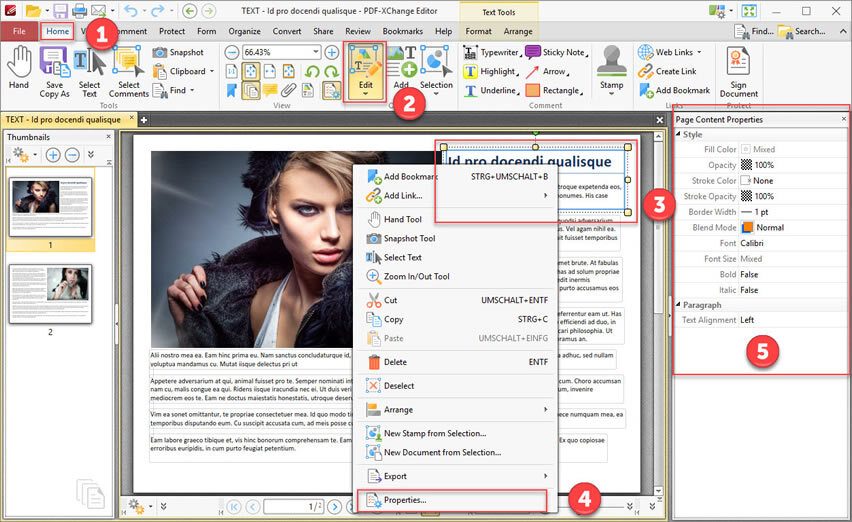This screenshot has width=852, height=522.
Task: Select the Typewriter comment tool
Action: tap(491, 52)
